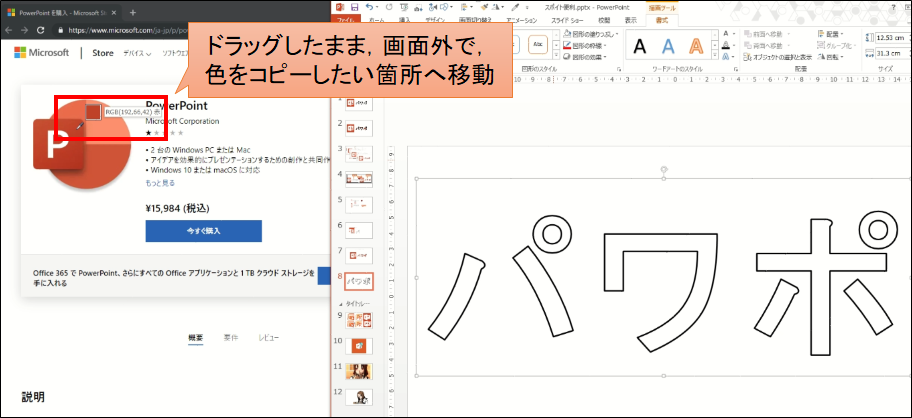Switch to the View (表示) tab
The image size is (912, 418).
(630, 20)
